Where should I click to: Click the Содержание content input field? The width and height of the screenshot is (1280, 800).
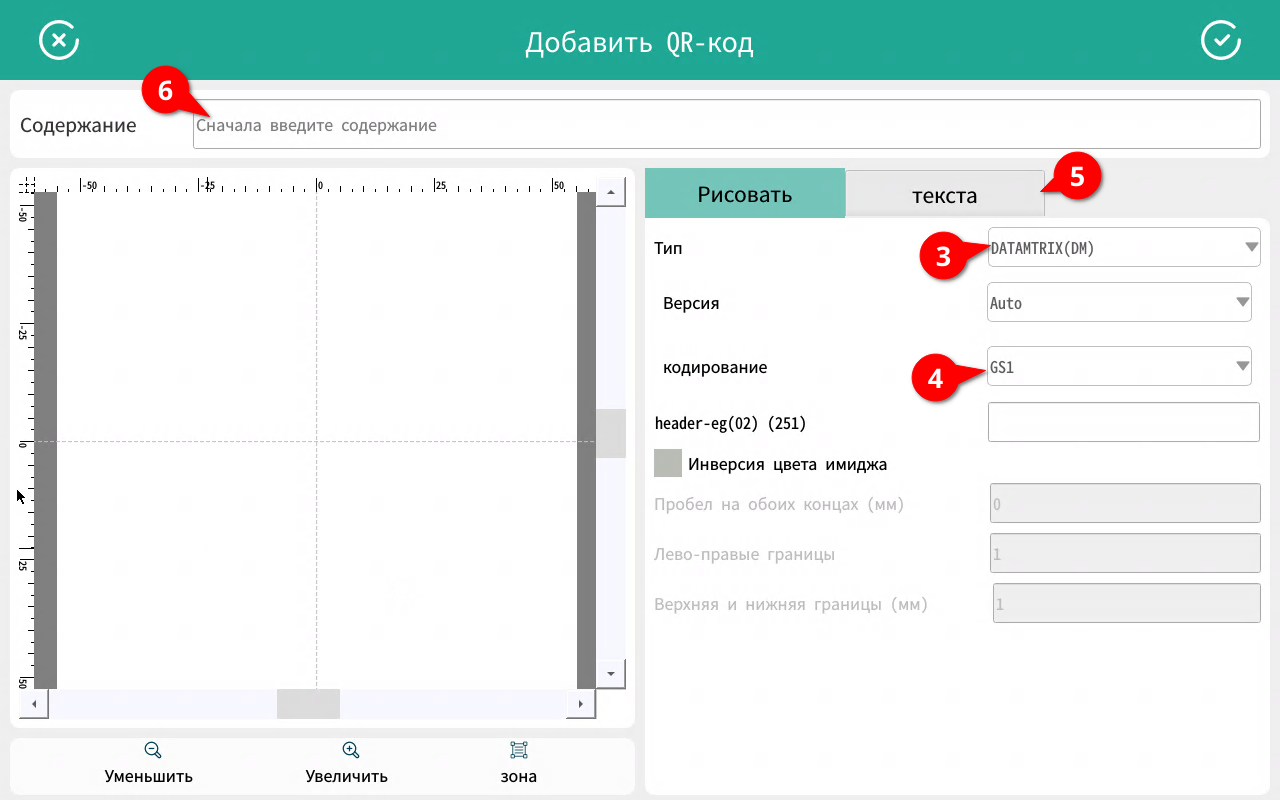726,126
